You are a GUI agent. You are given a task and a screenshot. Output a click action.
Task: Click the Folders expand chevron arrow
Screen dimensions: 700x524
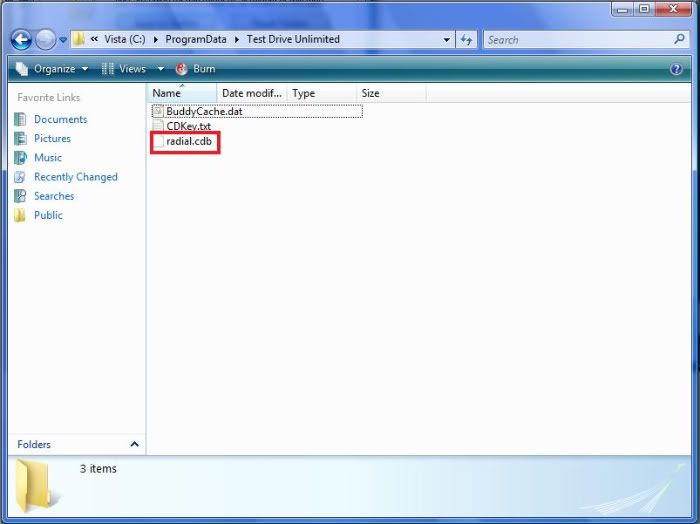pos(134,444)
